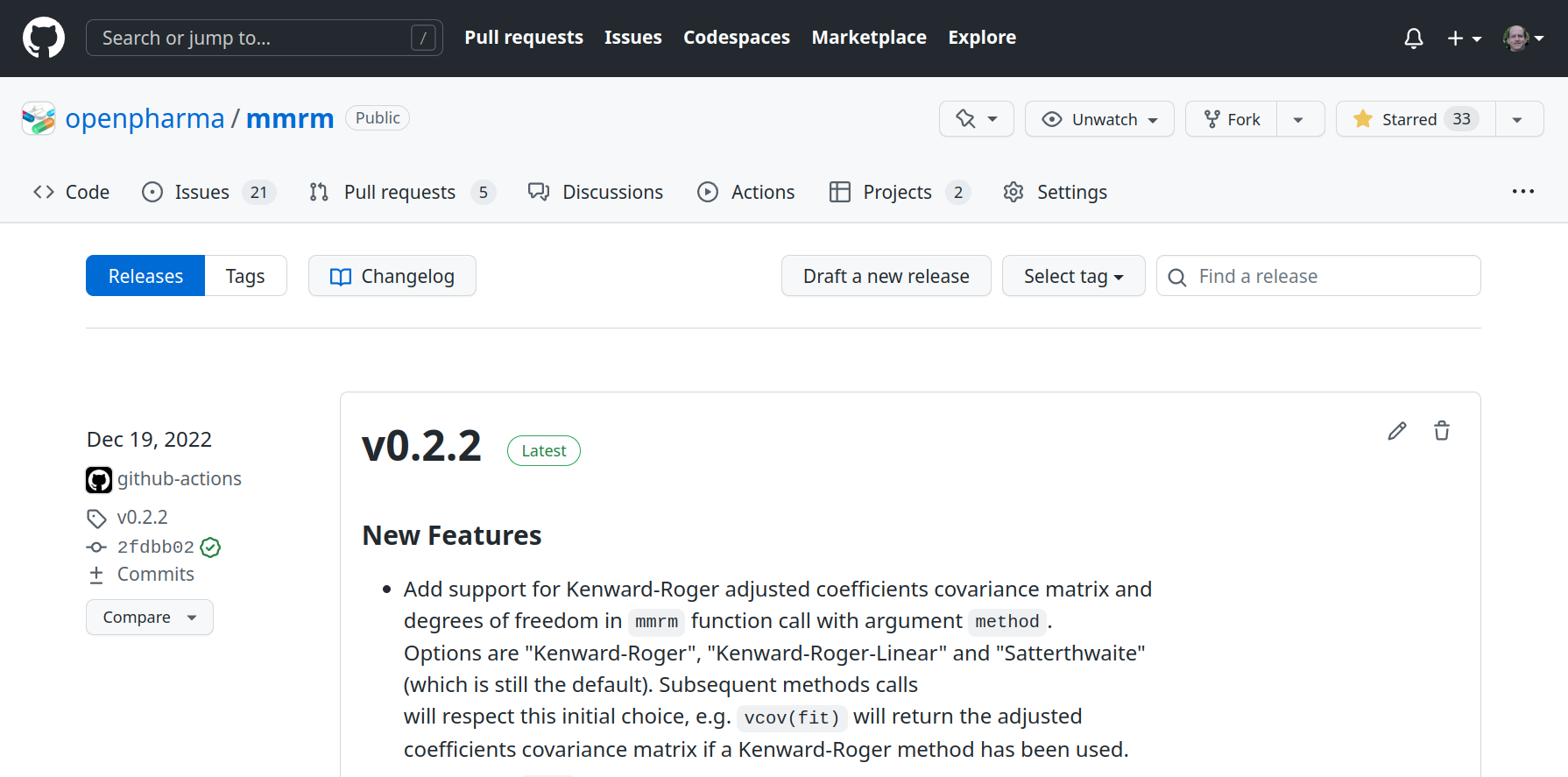Screen dimensions: 1568x777
Task: Open the notifications bell
Action: (x=1413, y=39)
